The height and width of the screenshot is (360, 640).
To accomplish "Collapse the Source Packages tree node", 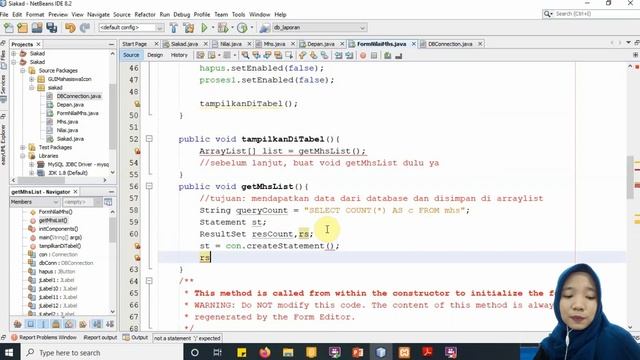I will coord(23,71).
